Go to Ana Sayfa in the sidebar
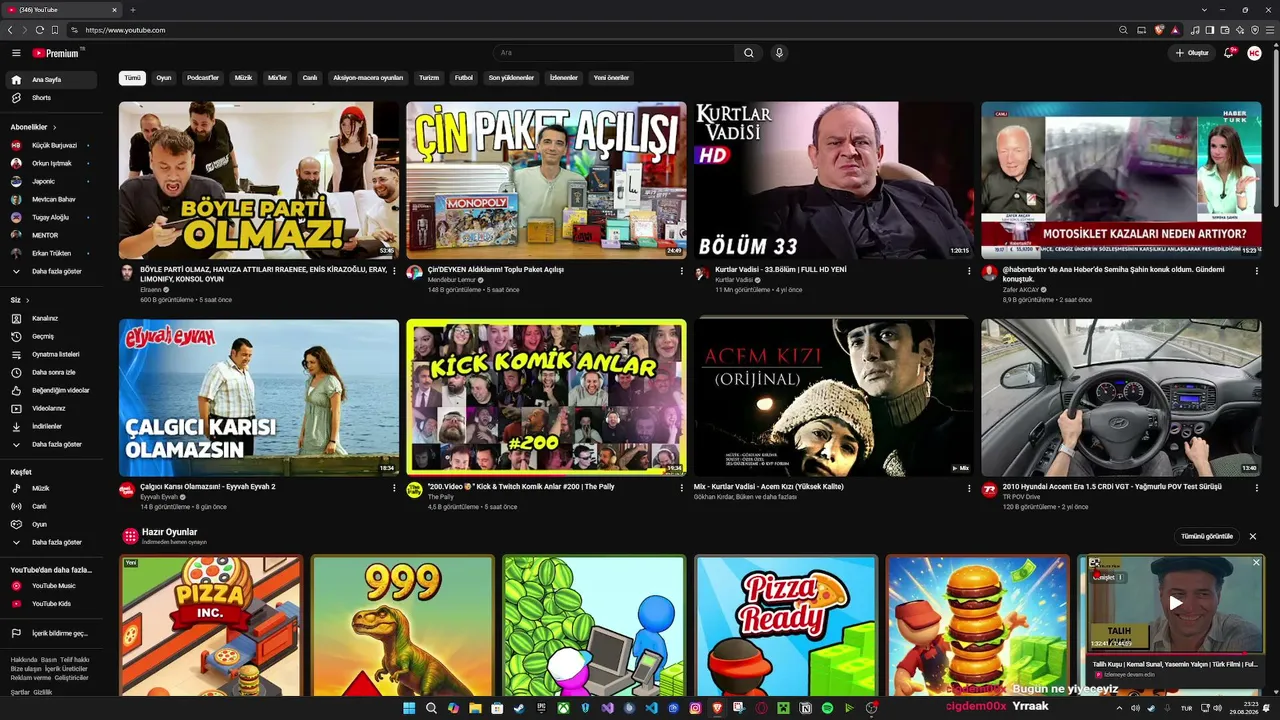The image size is (1280, 720). [52, 80]
